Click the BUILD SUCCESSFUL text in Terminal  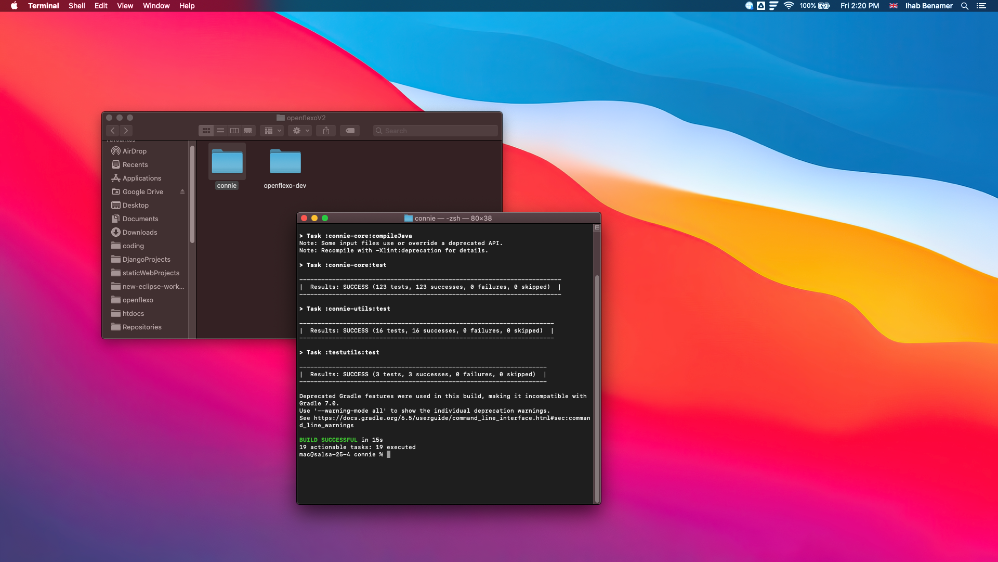click(x=328, y=440)
